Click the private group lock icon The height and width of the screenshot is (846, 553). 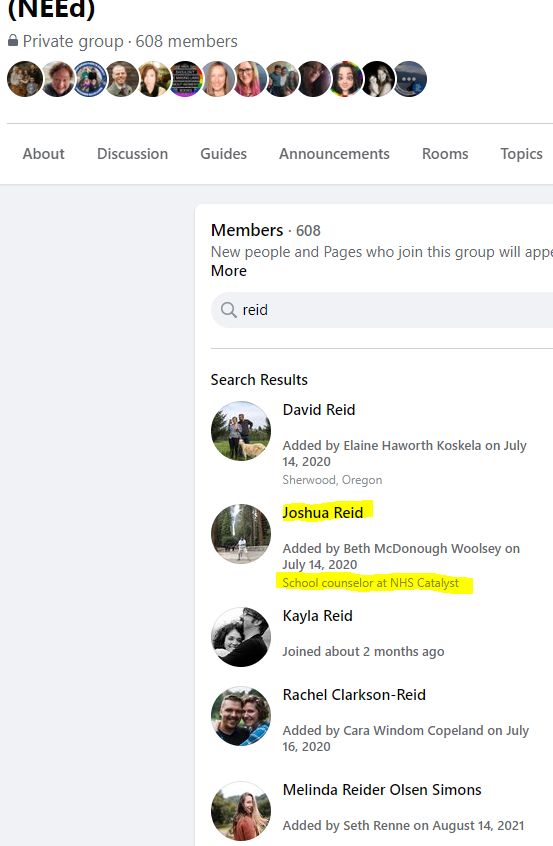(x=13, y=40)
